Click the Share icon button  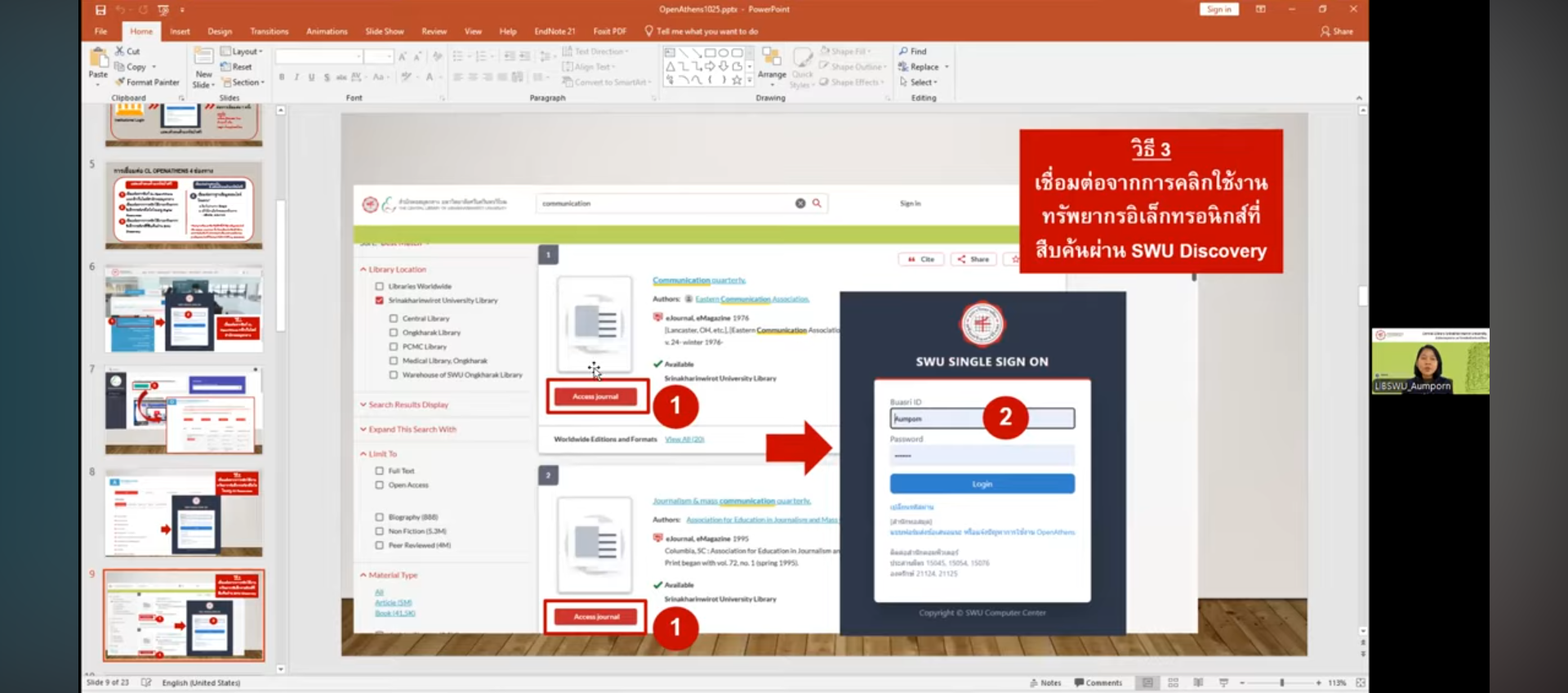[1337, 31]
